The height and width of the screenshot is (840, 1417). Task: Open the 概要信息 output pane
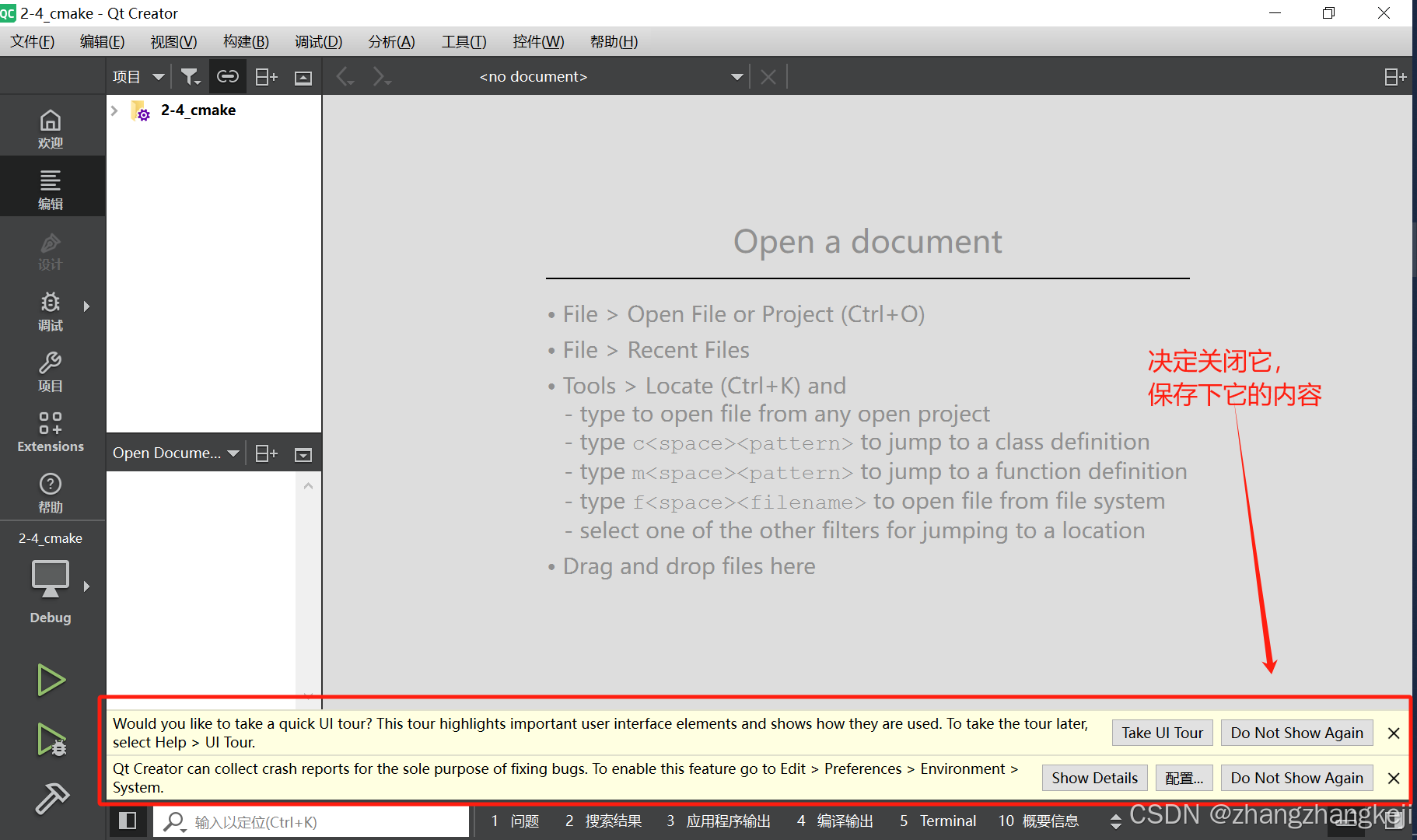[x=1039, y=821]
